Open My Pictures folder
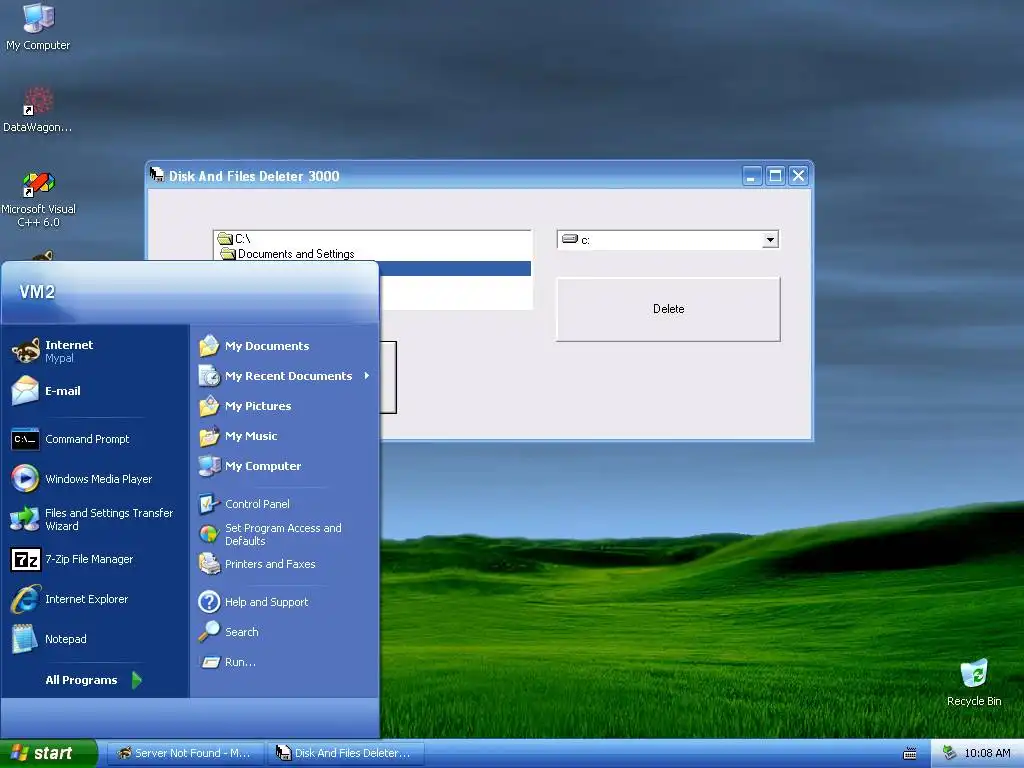Viewport: 1024px width, 768px height. (285, 406)
